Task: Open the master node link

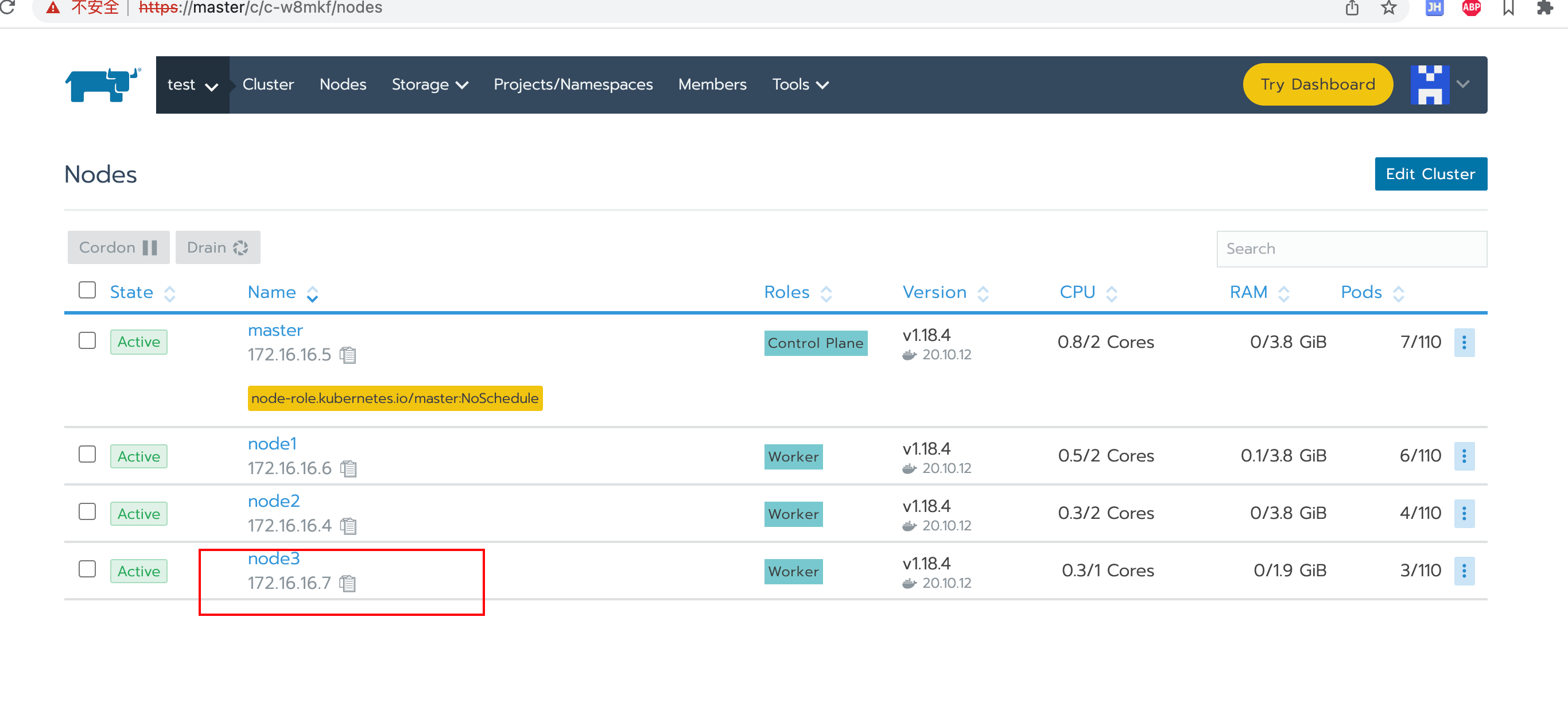Action: click(x=275, y=330)
